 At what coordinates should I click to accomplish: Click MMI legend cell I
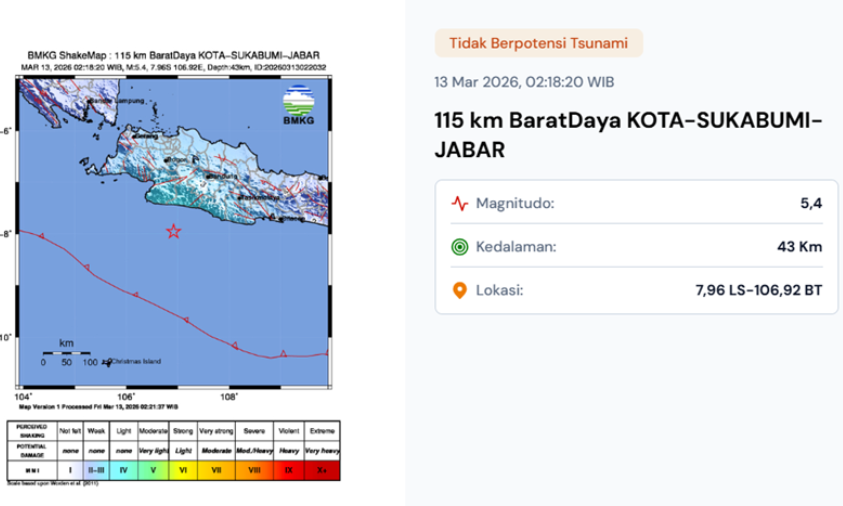tap(70, 470)
